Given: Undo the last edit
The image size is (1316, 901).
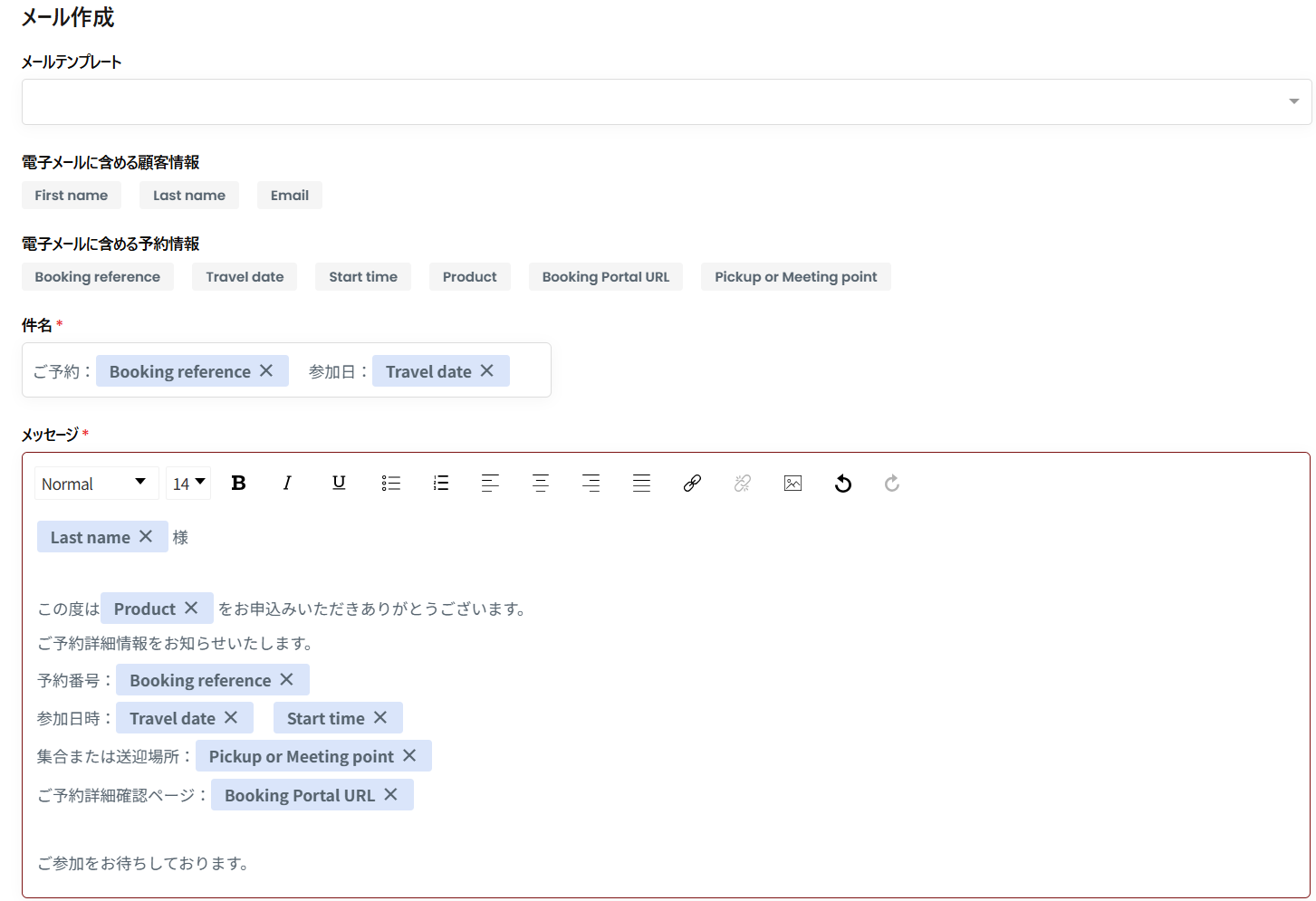Looking at the screenshot, I should point(842,484).
